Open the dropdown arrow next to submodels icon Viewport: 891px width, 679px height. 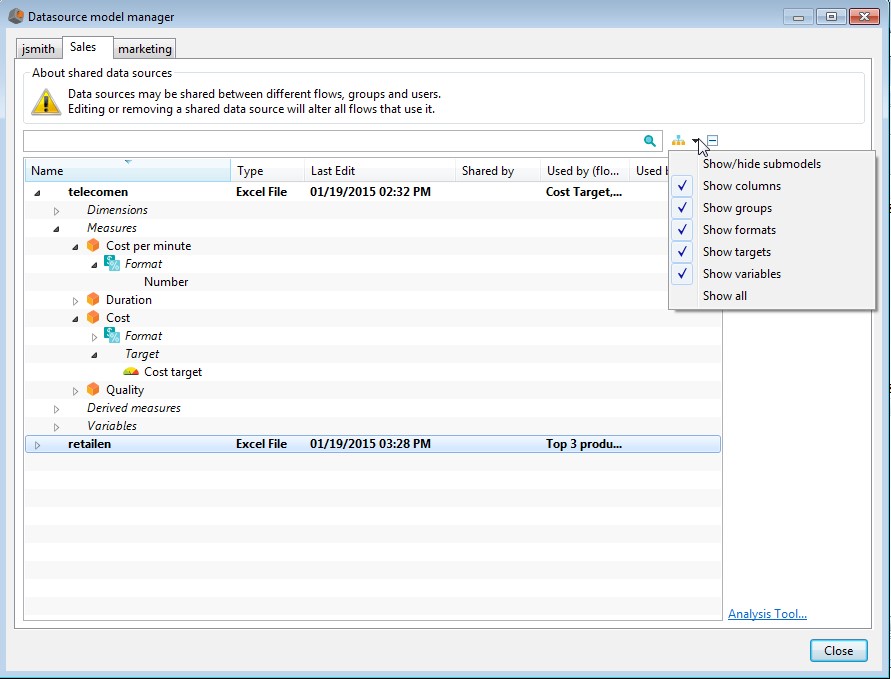696,141
